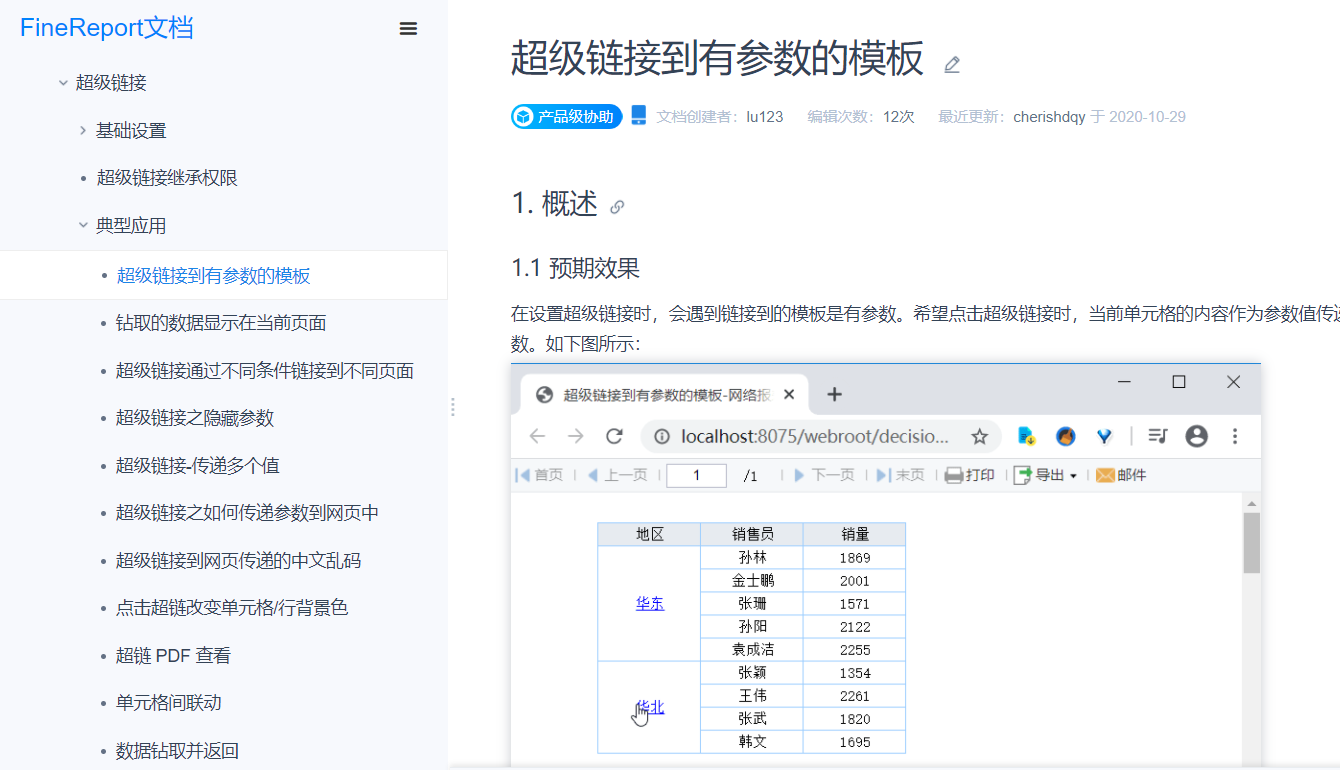The image size is (1340, 770).
Task: Open the 导出 dropdown in report toolbar
Action: [1045, 475]
